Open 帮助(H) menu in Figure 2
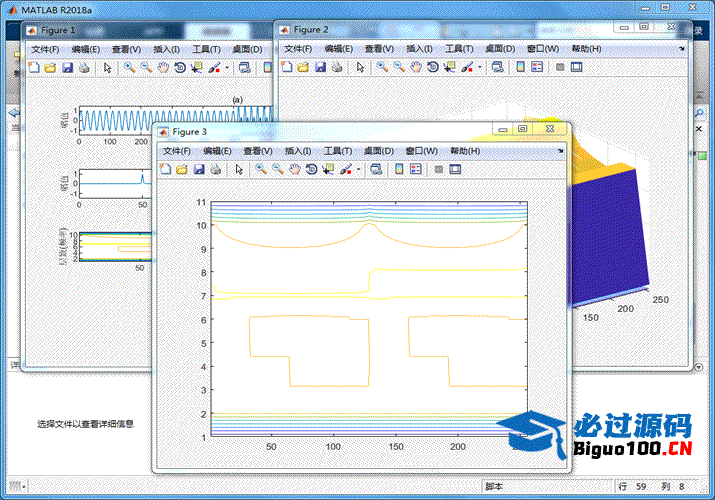 coord(586,49)
